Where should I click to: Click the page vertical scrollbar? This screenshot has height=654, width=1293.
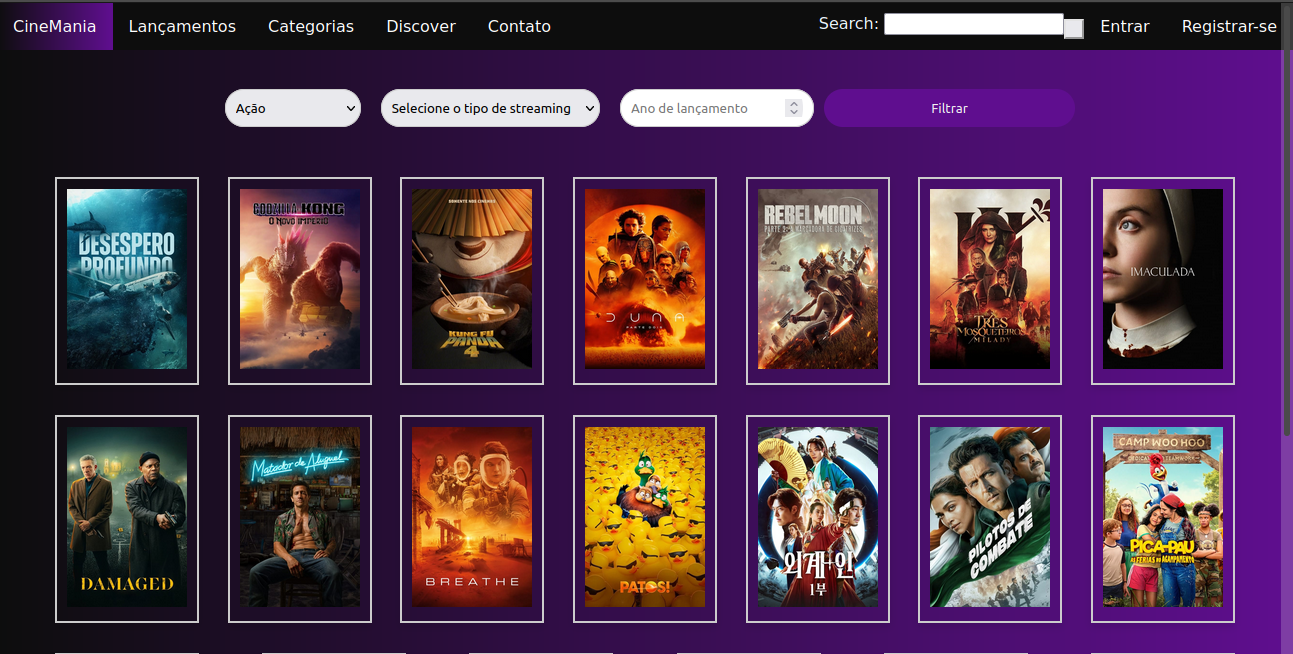[x=1287, y=220]
